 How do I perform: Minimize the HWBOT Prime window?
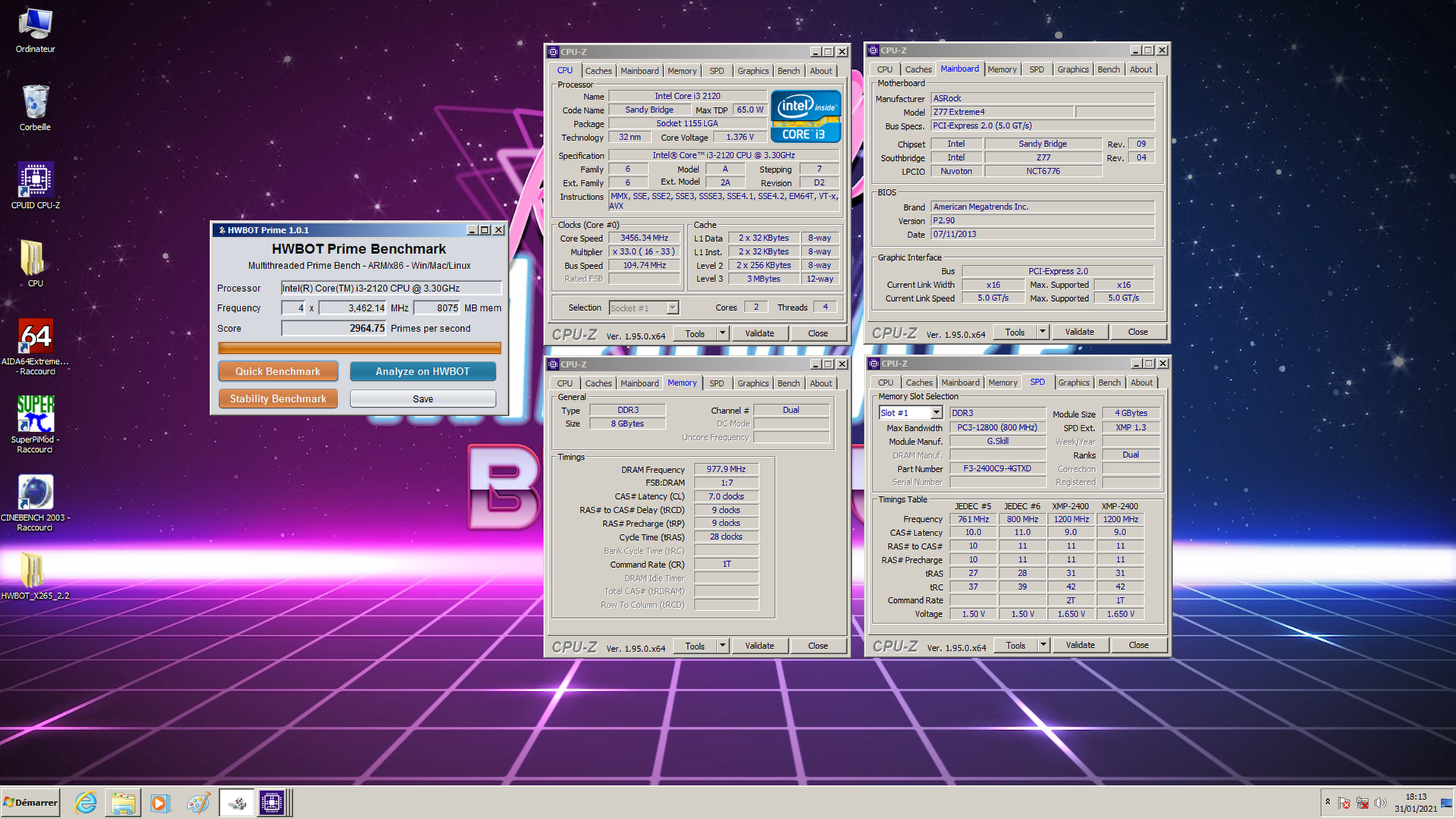point(472,230)
